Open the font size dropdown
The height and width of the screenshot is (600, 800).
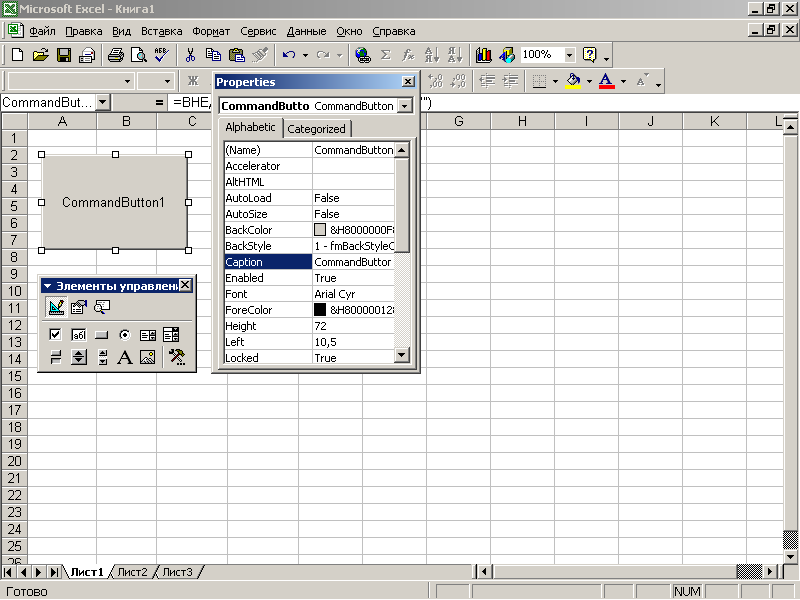tap(167, 81)
